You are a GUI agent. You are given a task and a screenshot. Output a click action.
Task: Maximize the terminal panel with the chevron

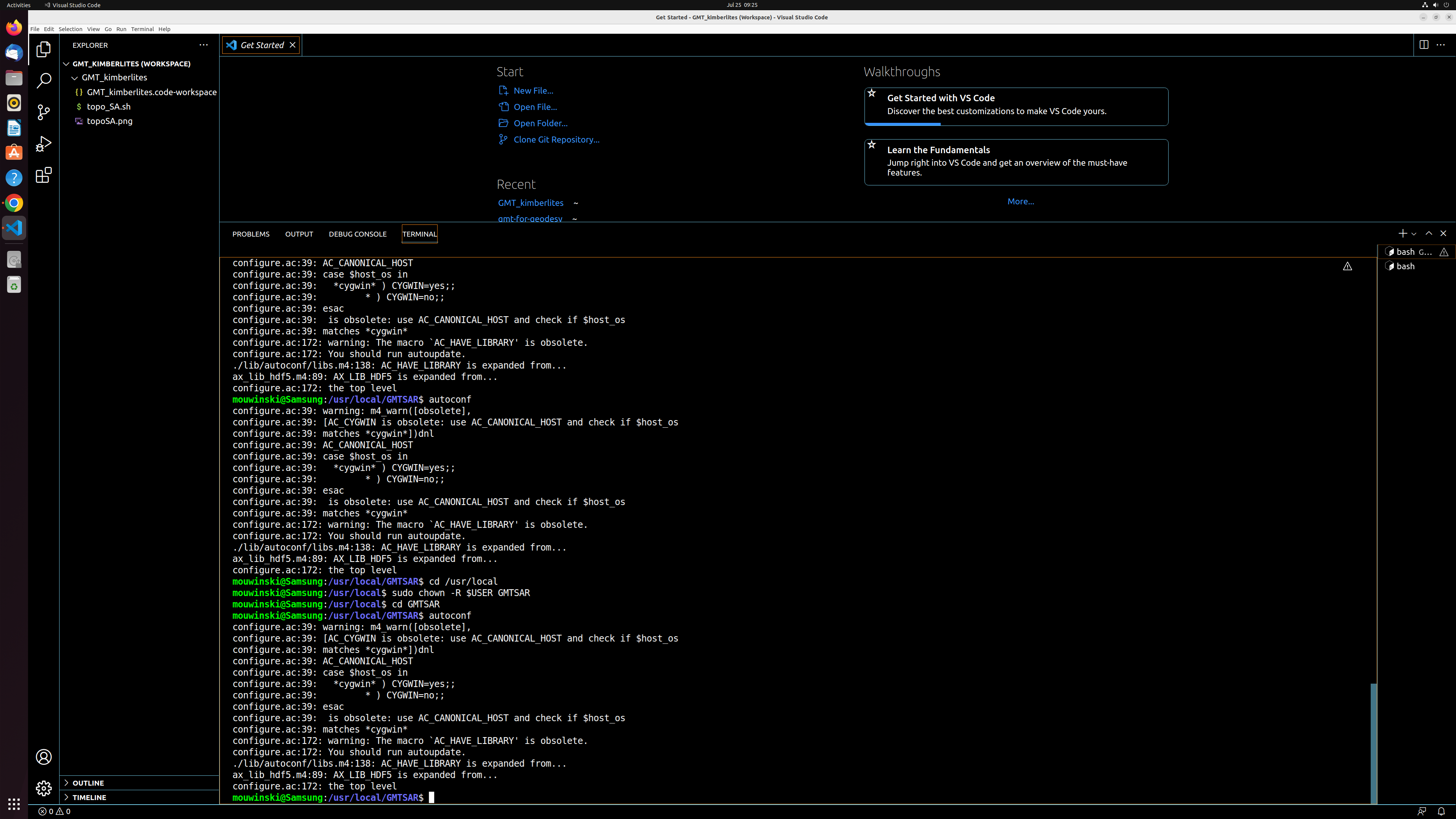point(1428,233)
